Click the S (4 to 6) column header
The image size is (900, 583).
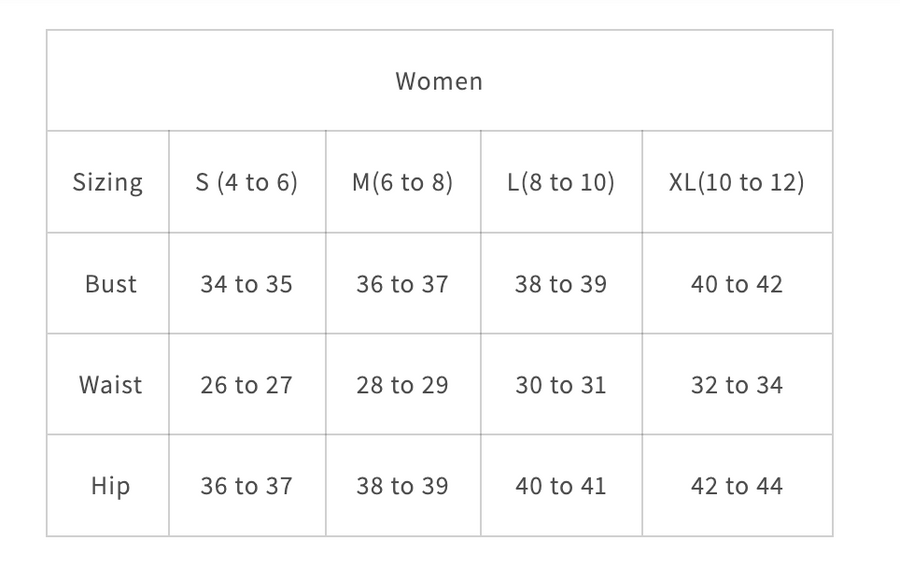[x=247, y=182]
